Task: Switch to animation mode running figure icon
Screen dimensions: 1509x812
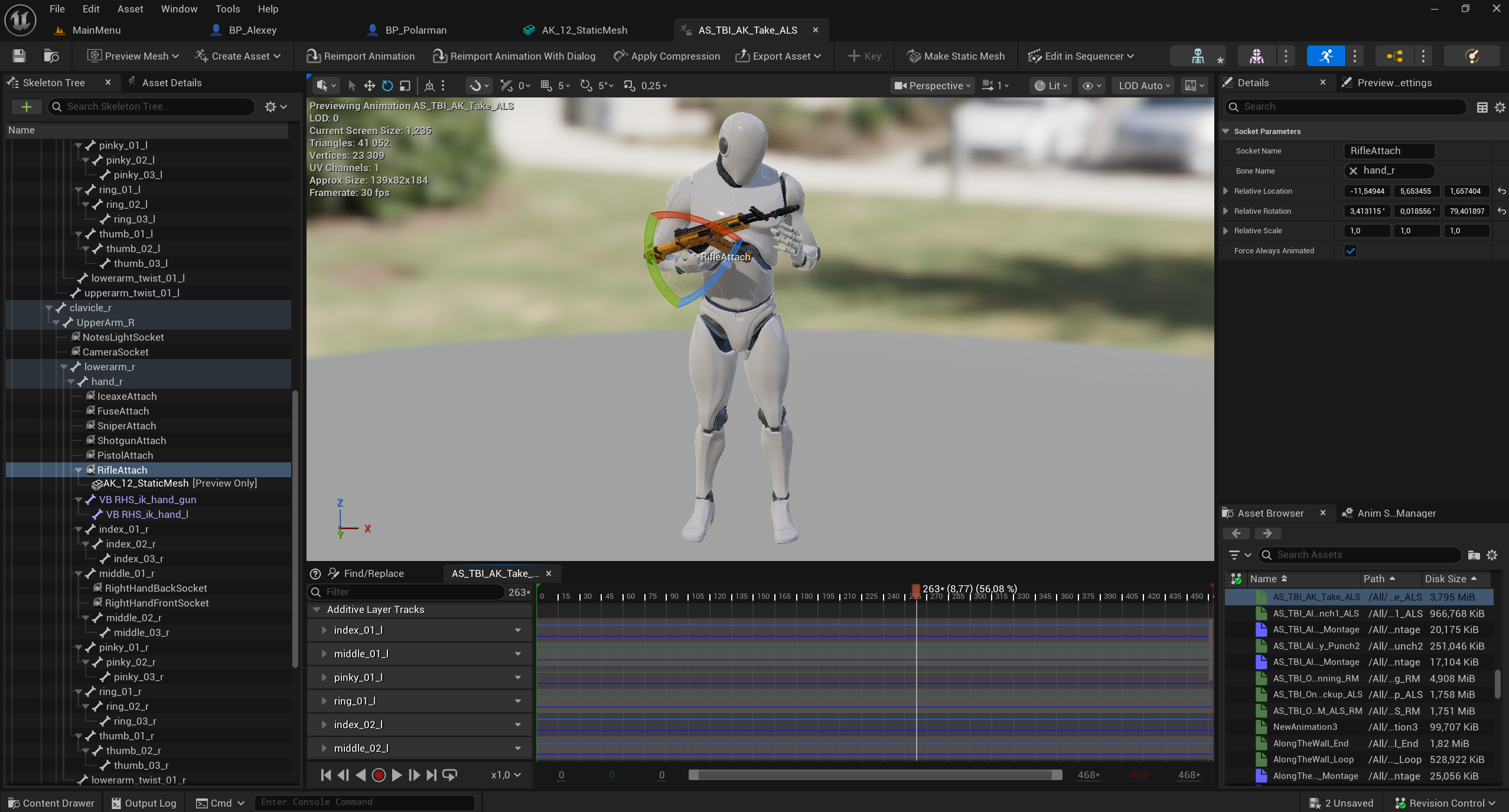Action: point(1326,56)
